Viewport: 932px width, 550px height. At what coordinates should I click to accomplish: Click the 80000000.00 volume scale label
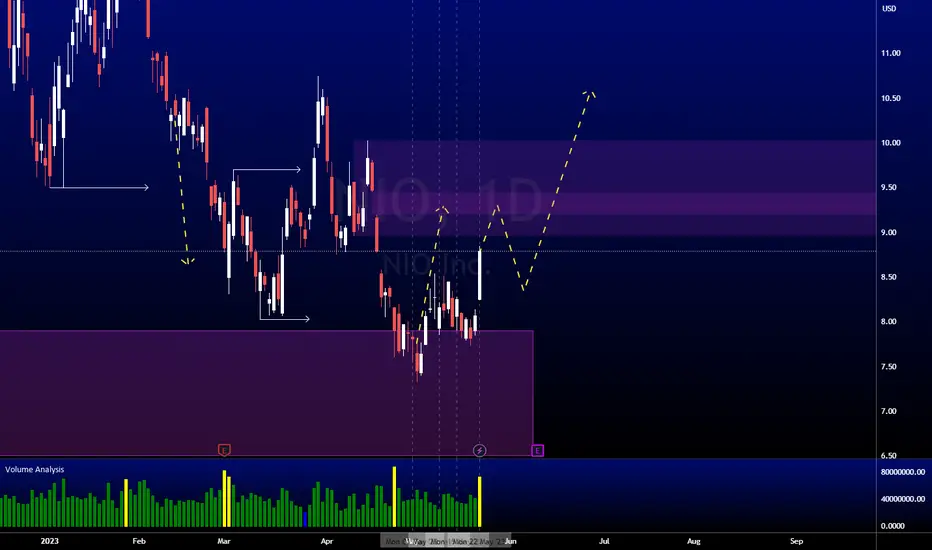[x=903, y=472]
